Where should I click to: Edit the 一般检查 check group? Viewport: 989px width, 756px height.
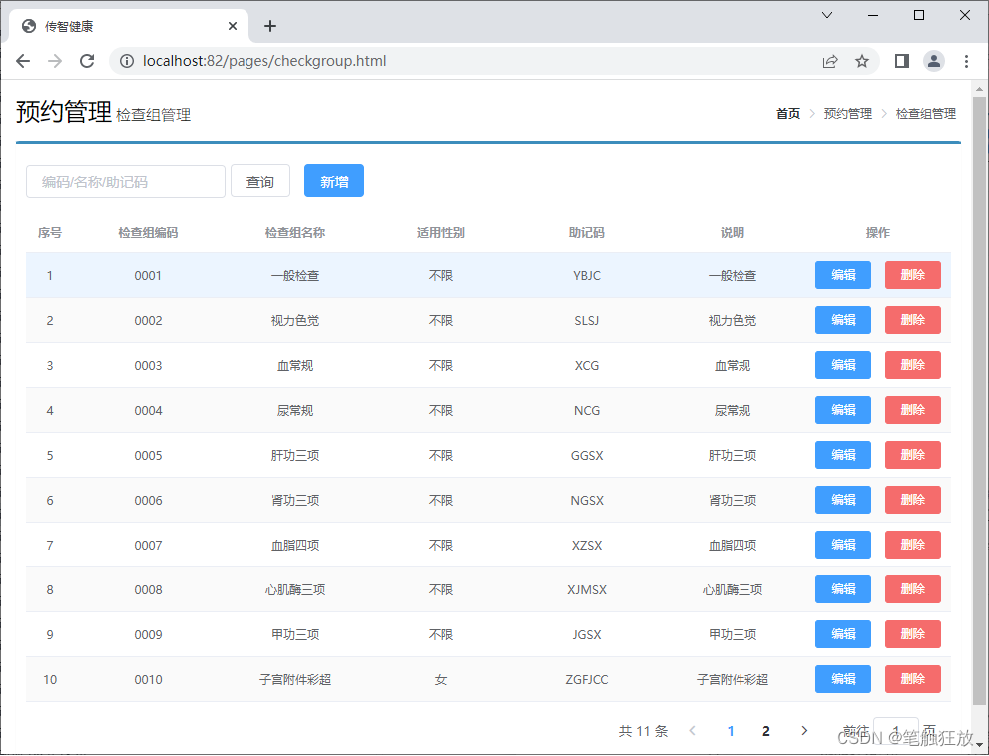(x=842, y=274)
